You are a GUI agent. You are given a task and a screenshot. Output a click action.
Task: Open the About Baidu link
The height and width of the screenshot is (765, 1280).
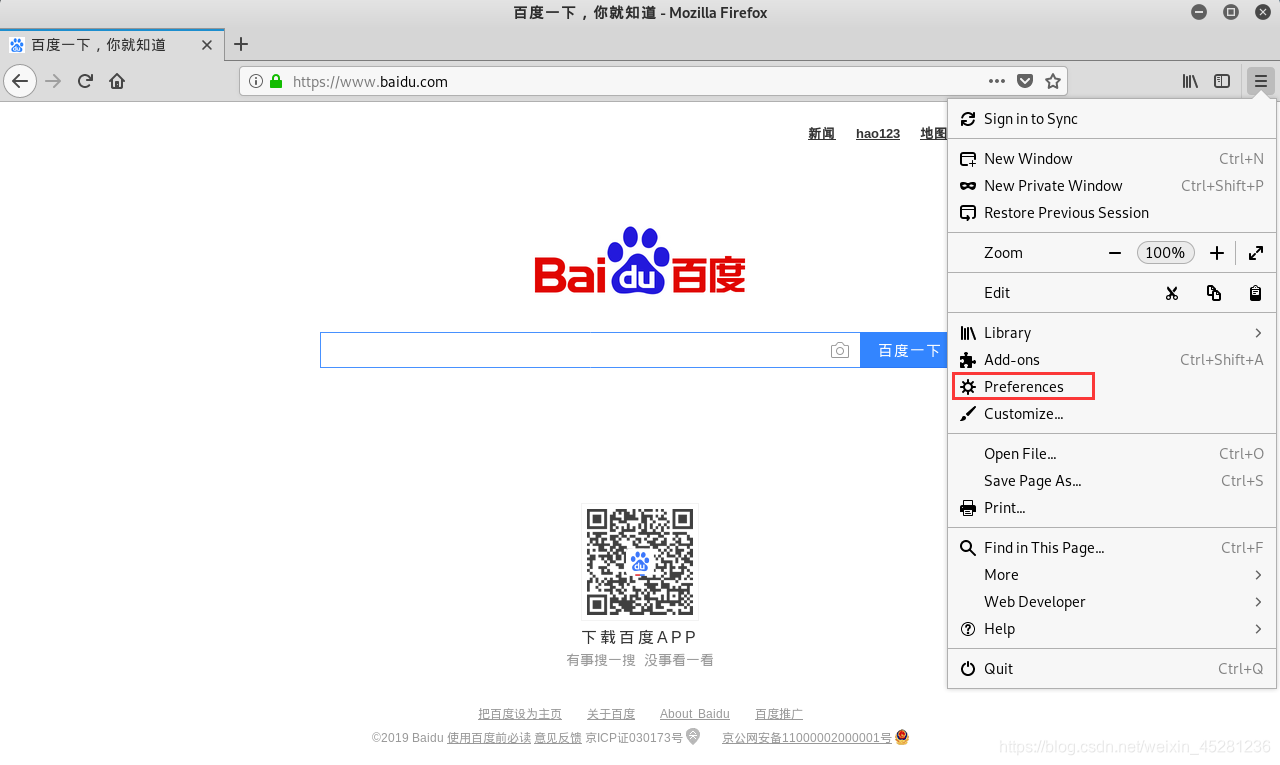click(695, 714)
